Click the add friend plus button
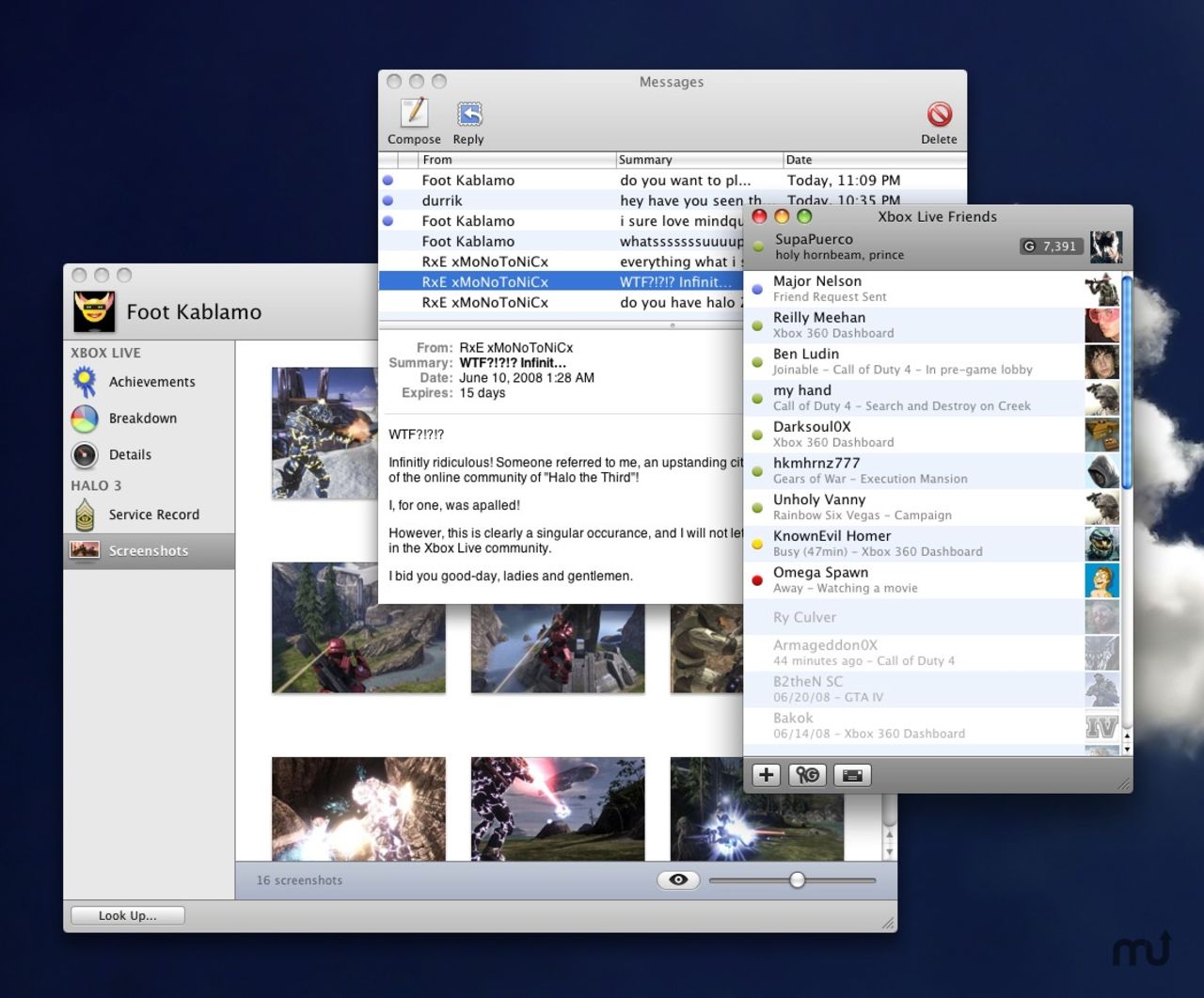 (767, 775)
